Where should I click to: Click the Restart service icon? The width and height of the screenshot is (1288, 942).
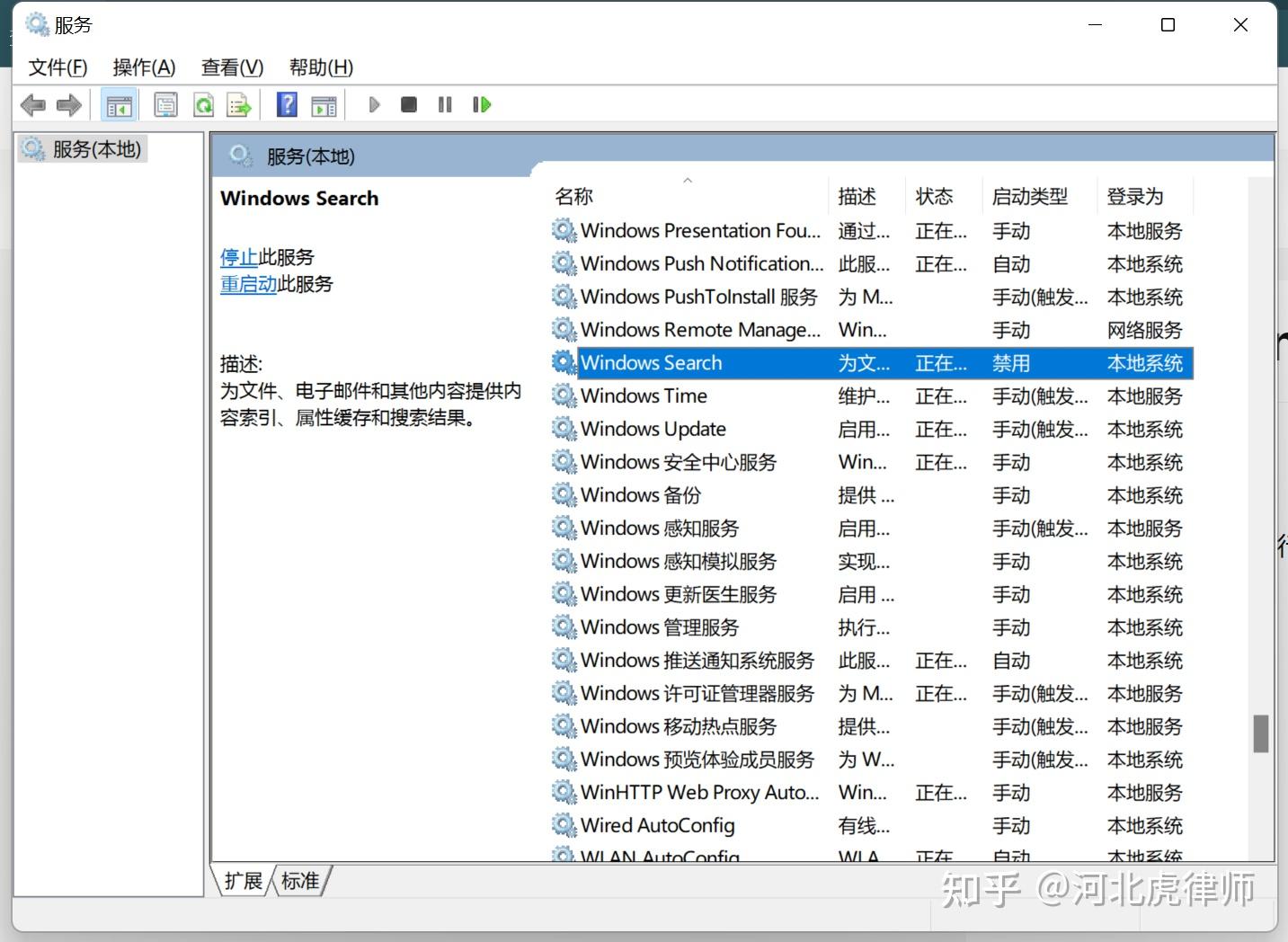coord(482,105)
